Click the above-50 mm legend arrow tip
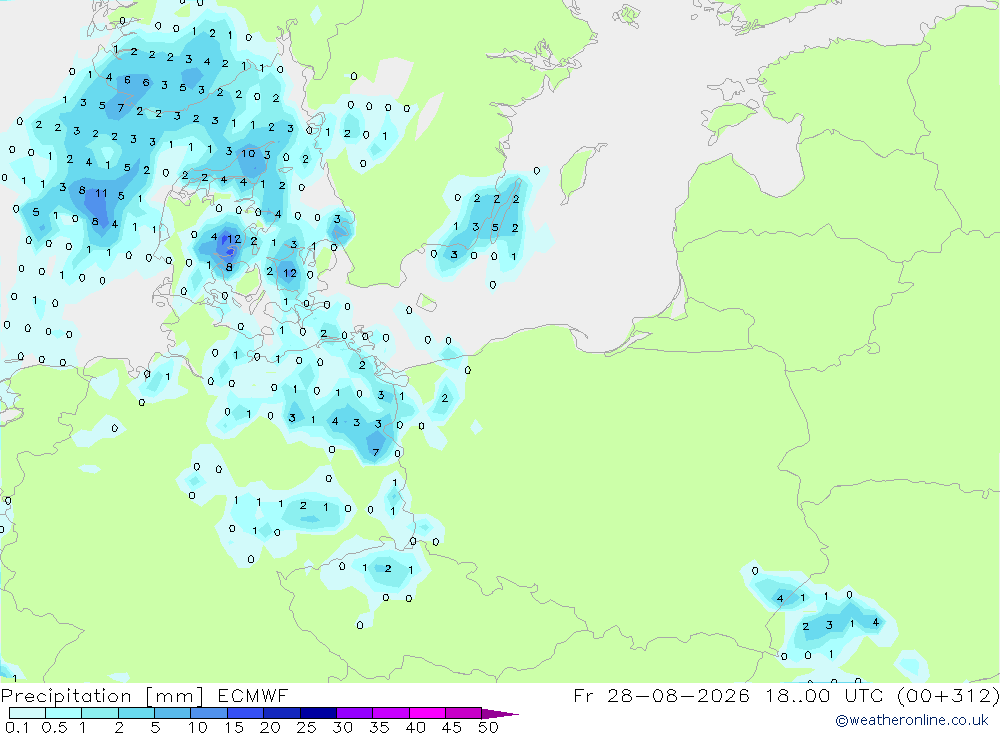The width and height of the screenshot is (1000, 733). [x=499, y=714]
